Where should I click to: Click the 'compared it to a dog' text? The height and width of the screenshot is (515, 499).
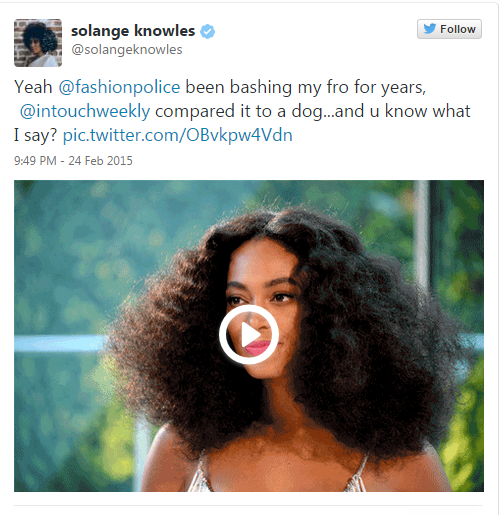click(239, 111)
